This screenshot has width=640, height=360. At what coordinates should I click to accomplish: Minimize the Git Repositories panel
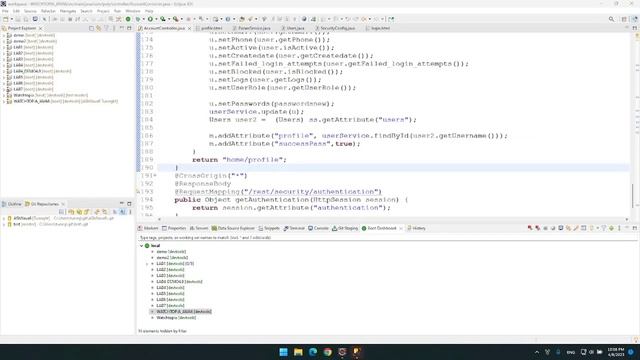pos(122,204)
